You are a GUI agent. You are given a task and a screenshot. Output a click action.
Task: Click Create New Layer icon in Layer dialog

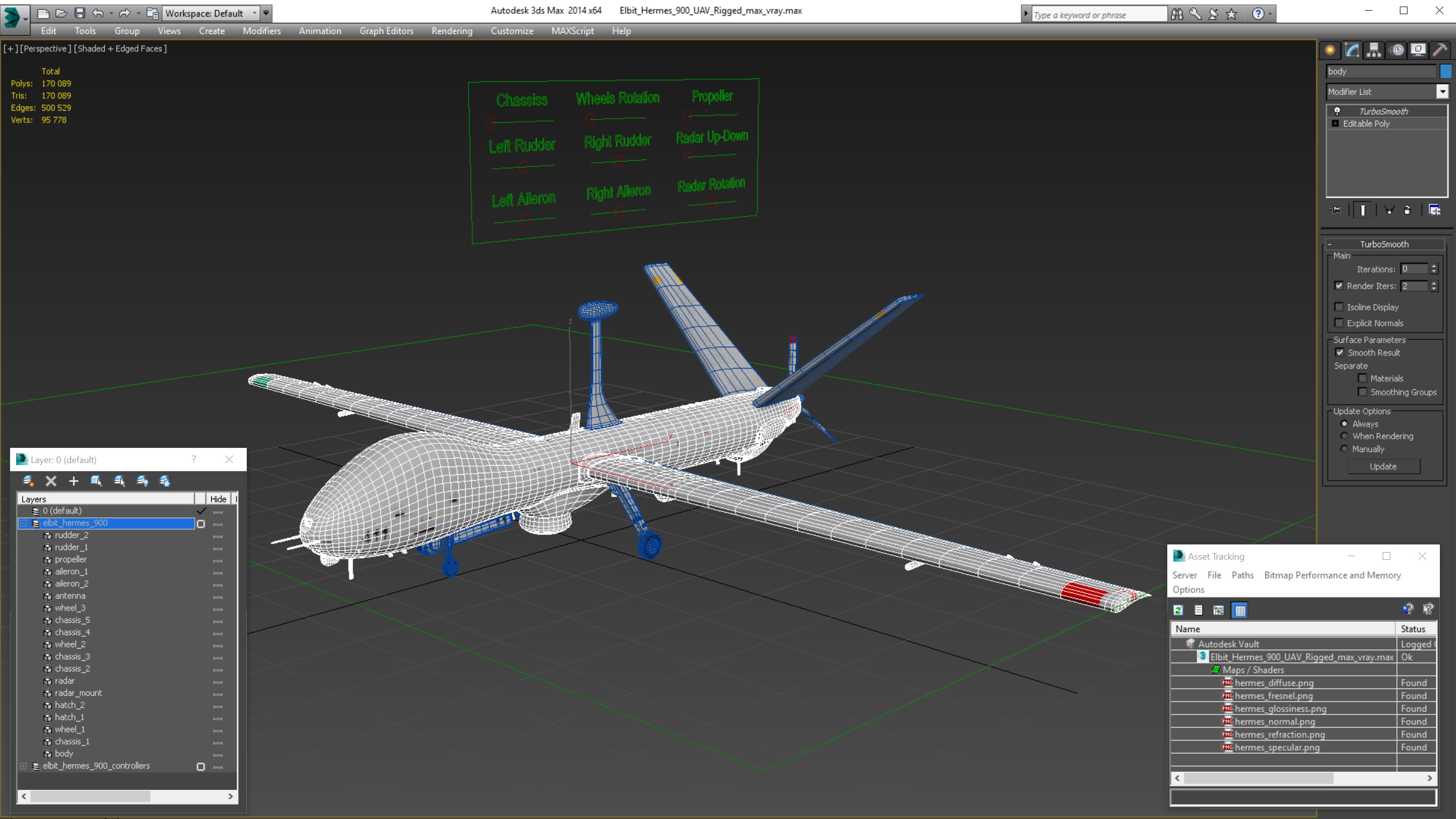(x=28, y=480)
